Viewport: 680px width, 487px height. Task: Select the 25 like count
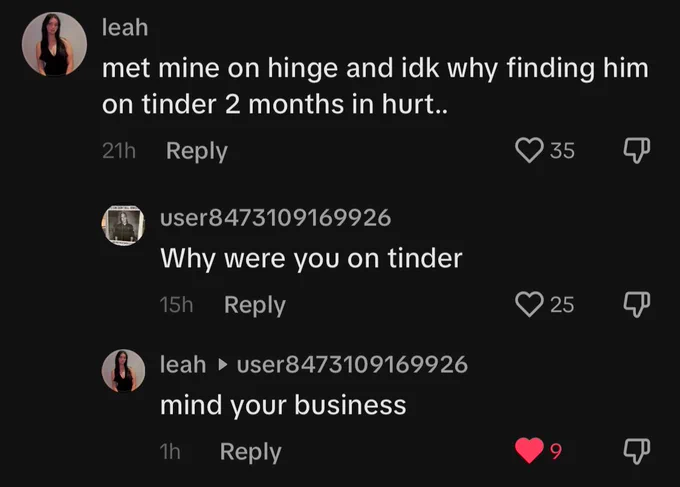point(562,305)
